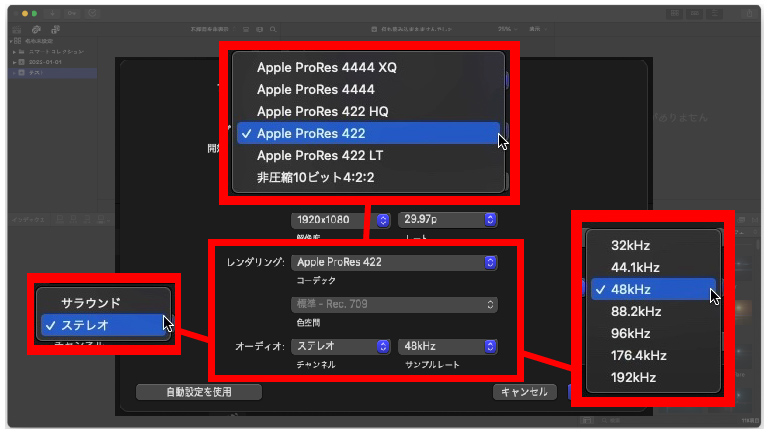Screen dimensions: 768x432
Task: Click the browser search magnifier icon
Action: point(273,29)
